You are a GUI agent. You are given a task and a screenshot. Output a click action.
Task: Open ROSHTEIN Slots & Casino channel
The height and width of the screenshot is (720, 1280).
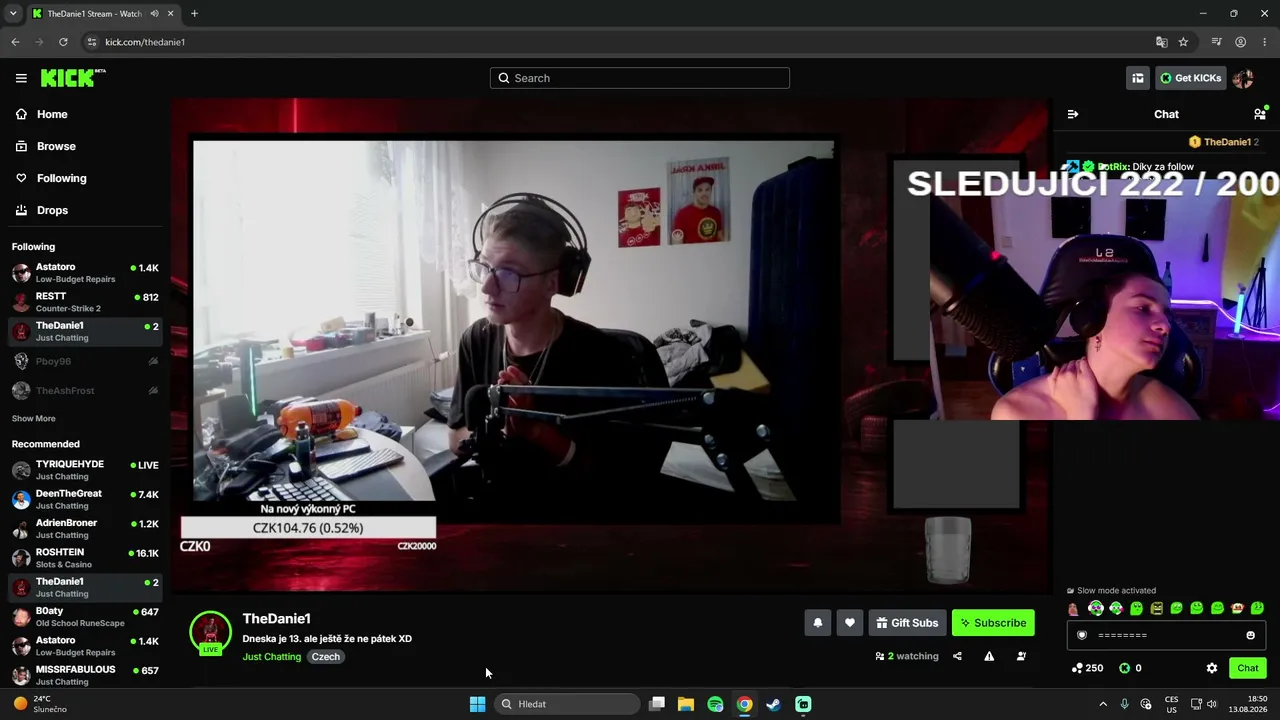point(84,558)
